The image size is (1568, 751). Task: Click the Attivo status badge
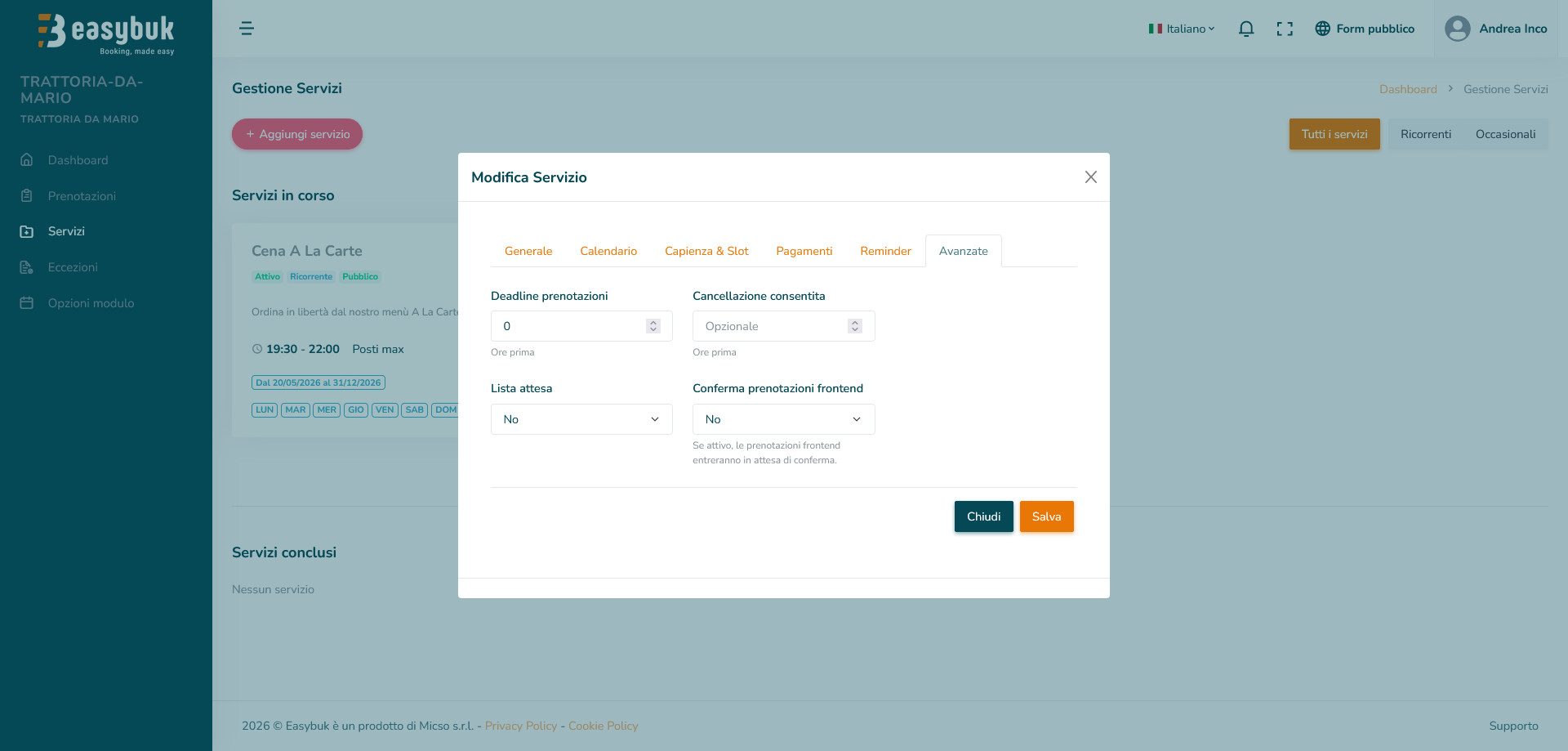point(267,276)
